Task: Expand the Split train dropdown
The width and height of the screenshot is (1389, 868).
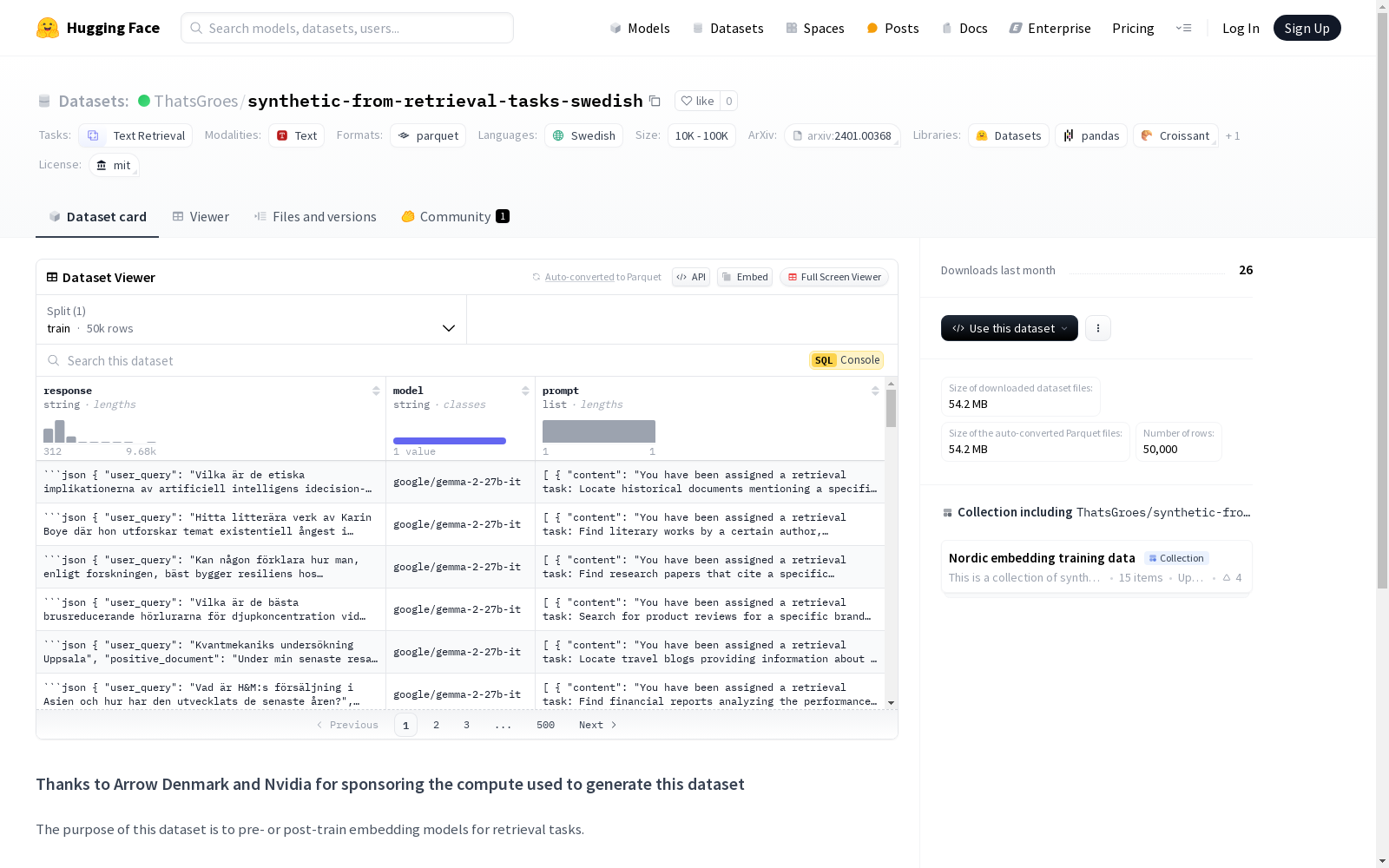Action: (252, 319)
